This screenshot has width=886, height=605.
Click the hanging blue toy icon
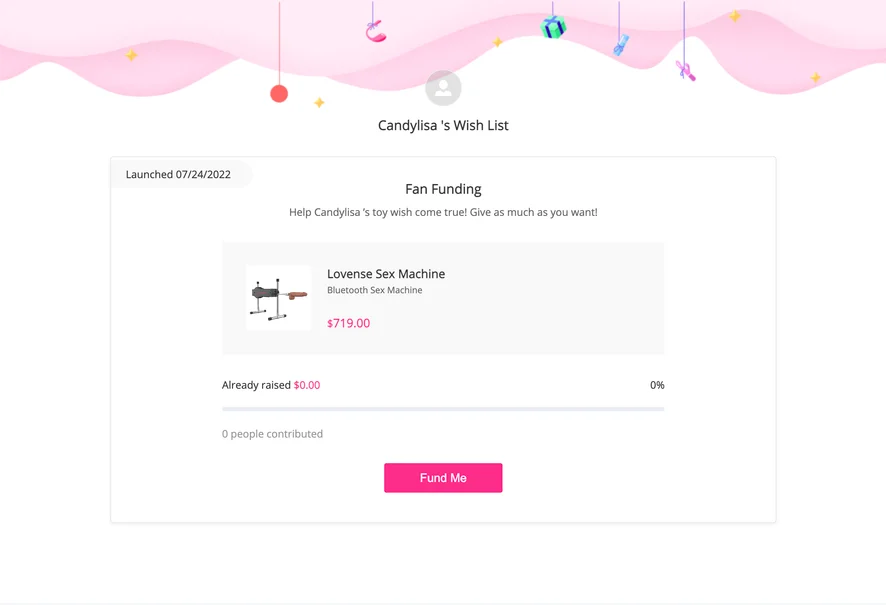pos(621,45)
